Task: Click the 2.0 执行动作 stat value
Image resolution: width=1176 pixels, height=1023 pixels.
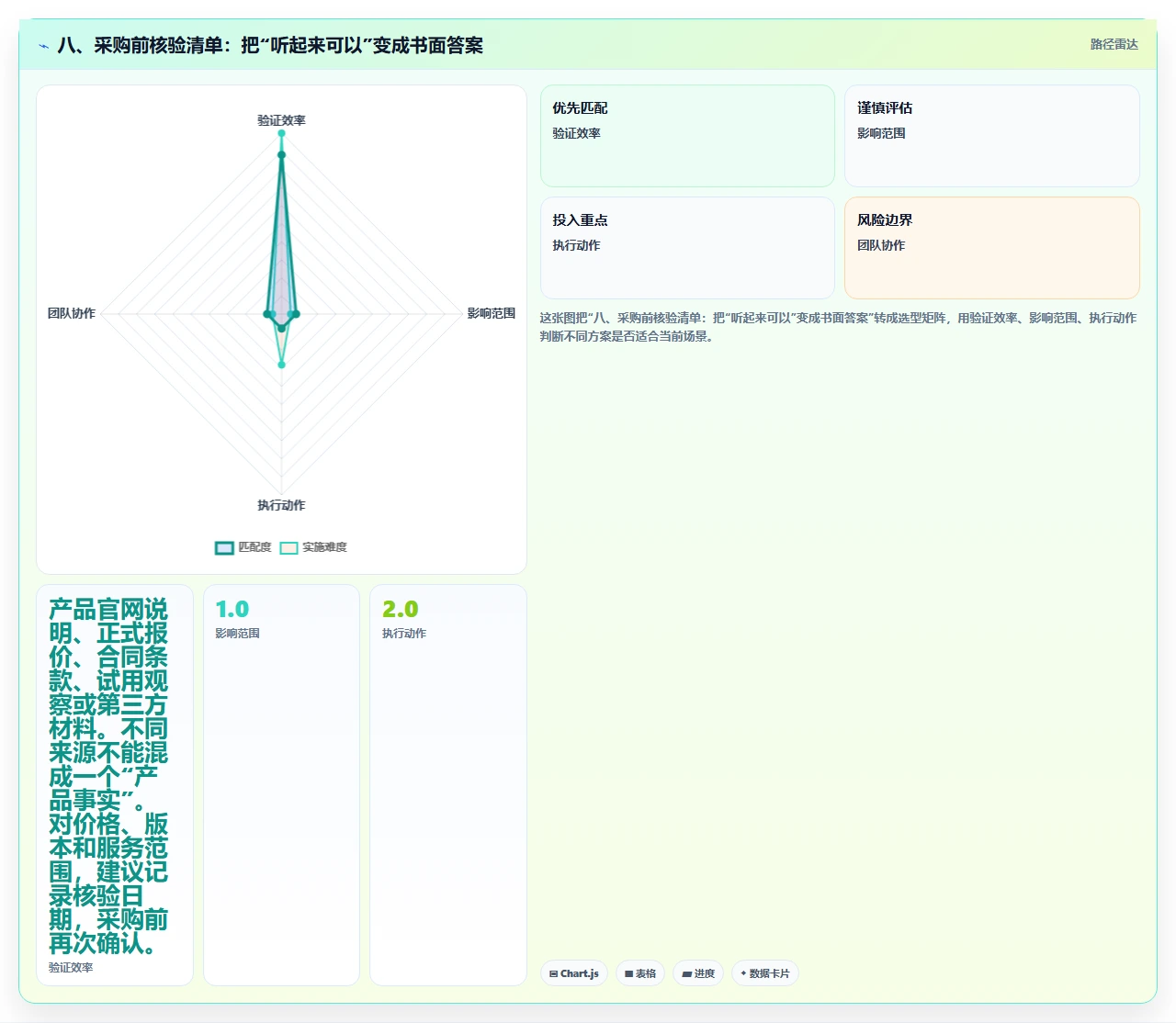Action: click(400, 610)
